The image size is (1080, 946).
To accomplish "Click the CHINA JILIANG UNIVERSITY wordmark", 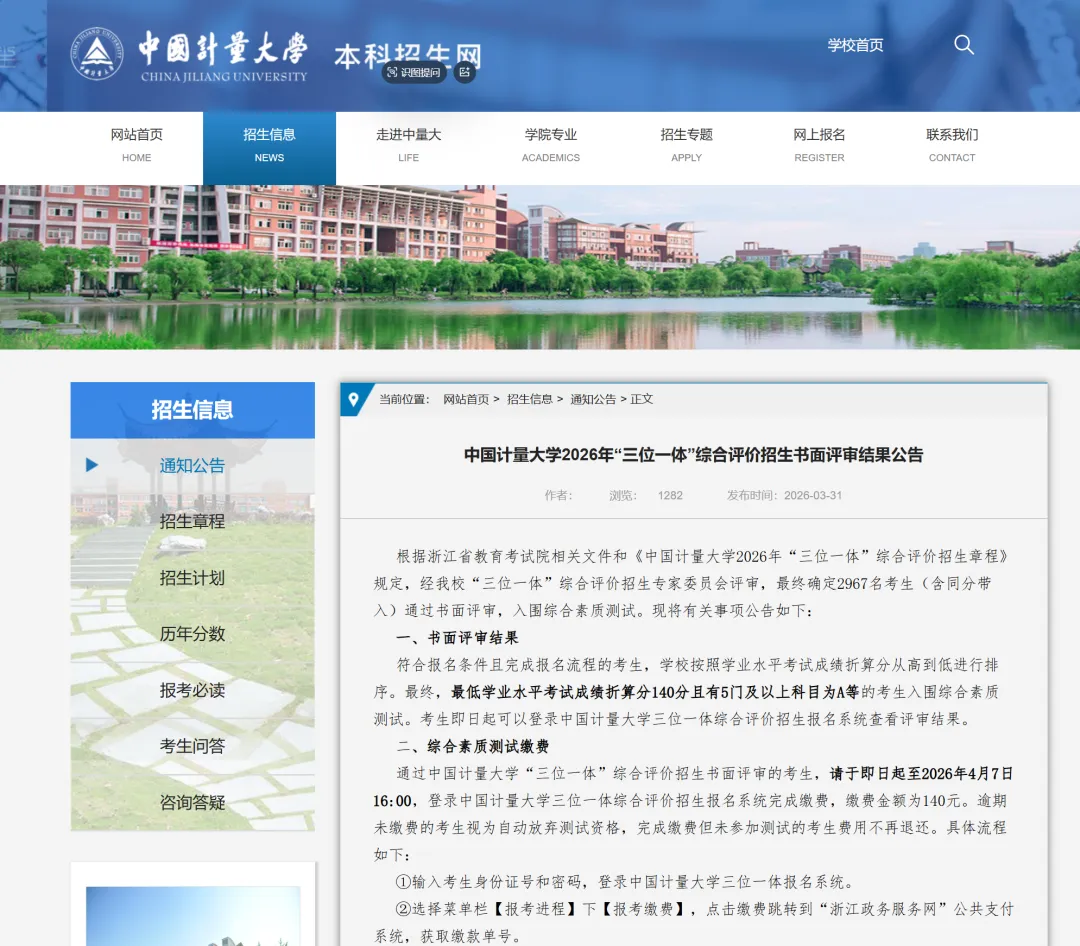I will 224,76.
